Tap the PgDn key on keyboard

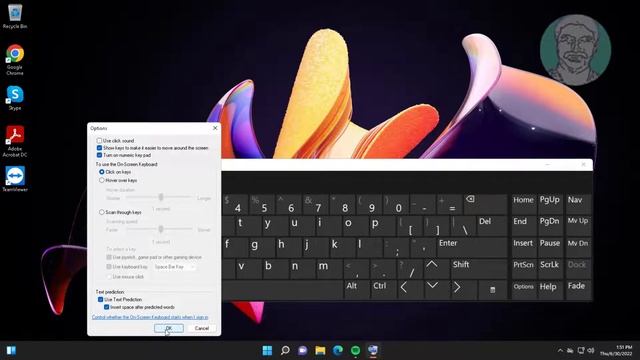(x=550, y=225)
